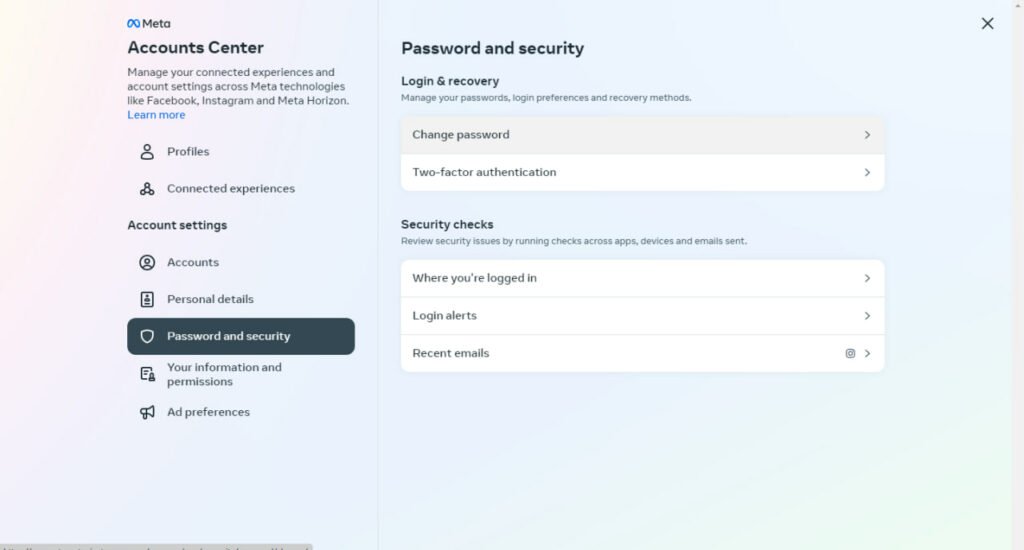
Task: Expand Change password with its chevron
Action: [867, 135]
